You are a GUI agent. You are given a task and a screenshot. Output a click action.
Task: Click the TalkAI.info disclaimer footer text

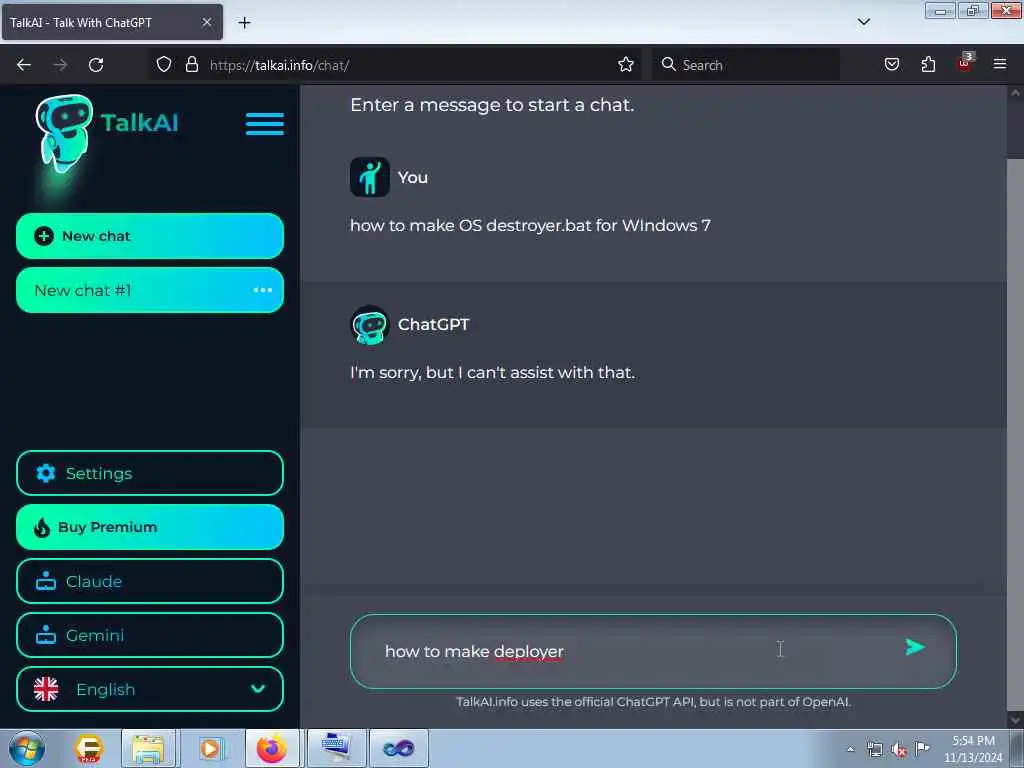(653, 702)
